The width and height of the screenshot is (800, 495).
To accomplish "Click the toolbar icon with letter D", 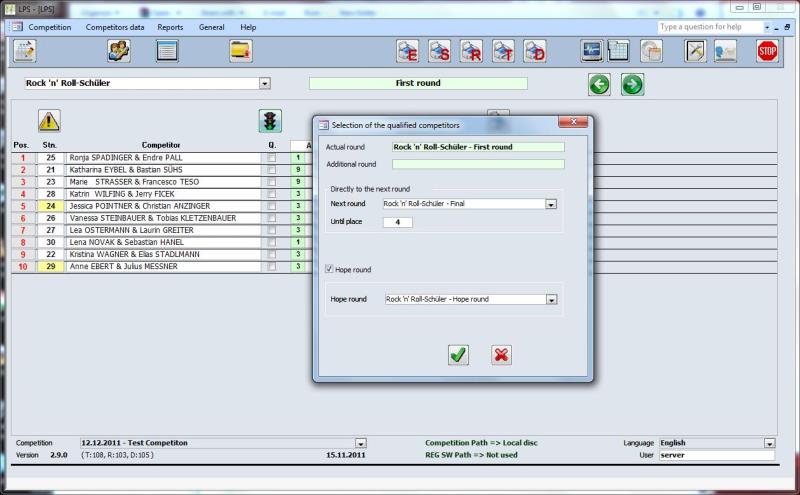I will [x=535, y=51].
